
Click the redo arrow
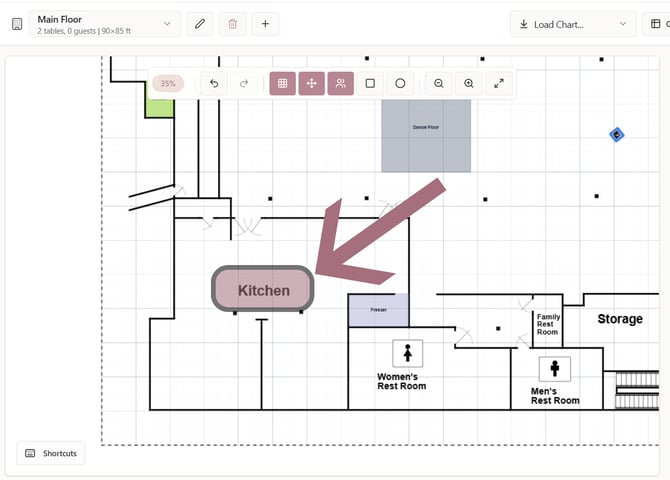[243, 84]
